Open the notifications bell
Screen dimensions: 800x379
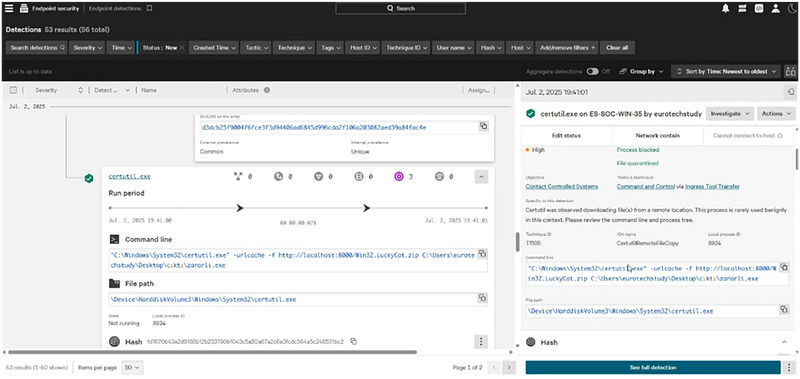[x=726, y=8]
